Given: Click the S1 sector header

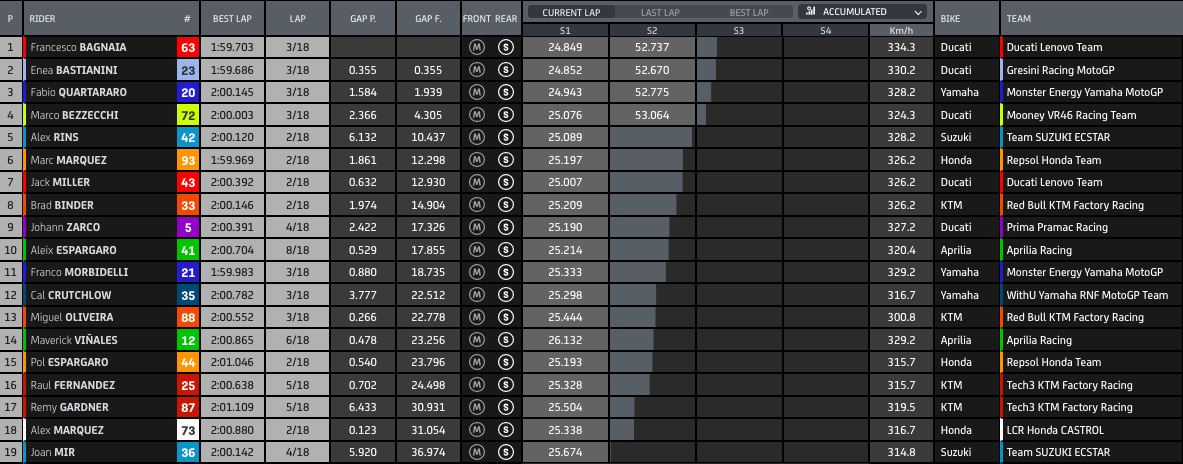Looking at the screenshot, I should pos(565,30).
